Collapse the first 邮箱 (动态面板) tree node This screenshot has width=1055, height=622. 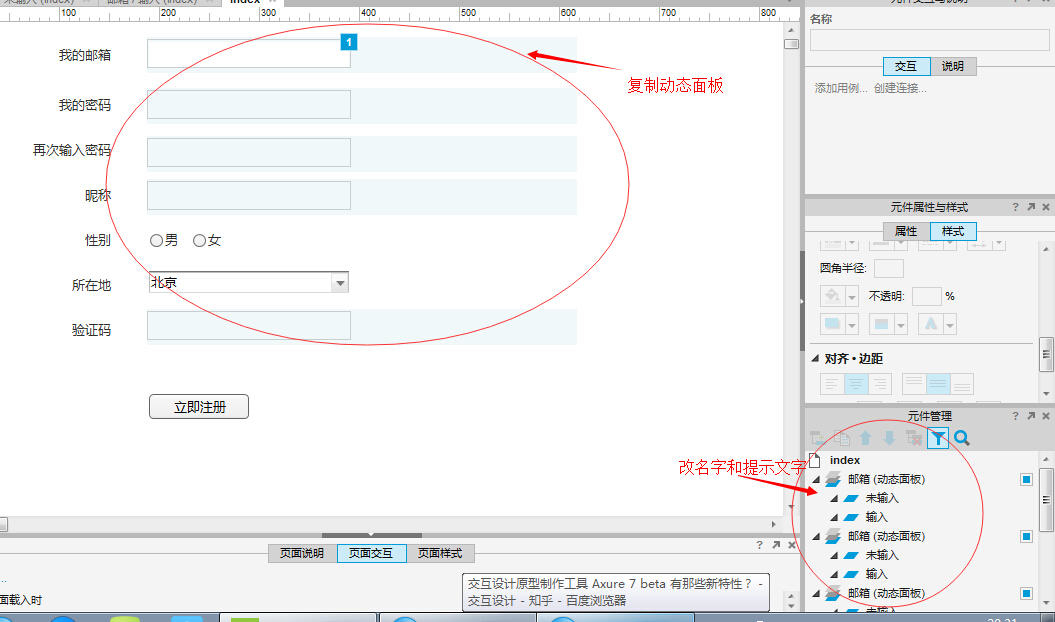(815, 480)
